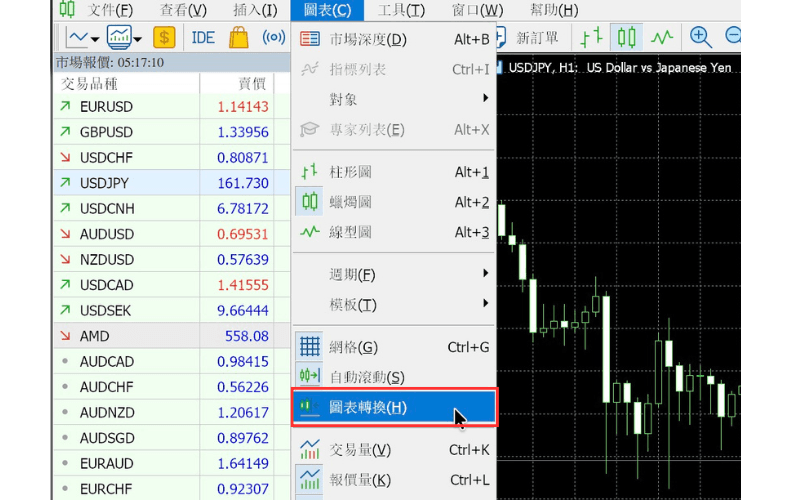Click the 市場深度 menu icon
The width and height of the screenshot is (800, 500).
[x=310, y=39]
